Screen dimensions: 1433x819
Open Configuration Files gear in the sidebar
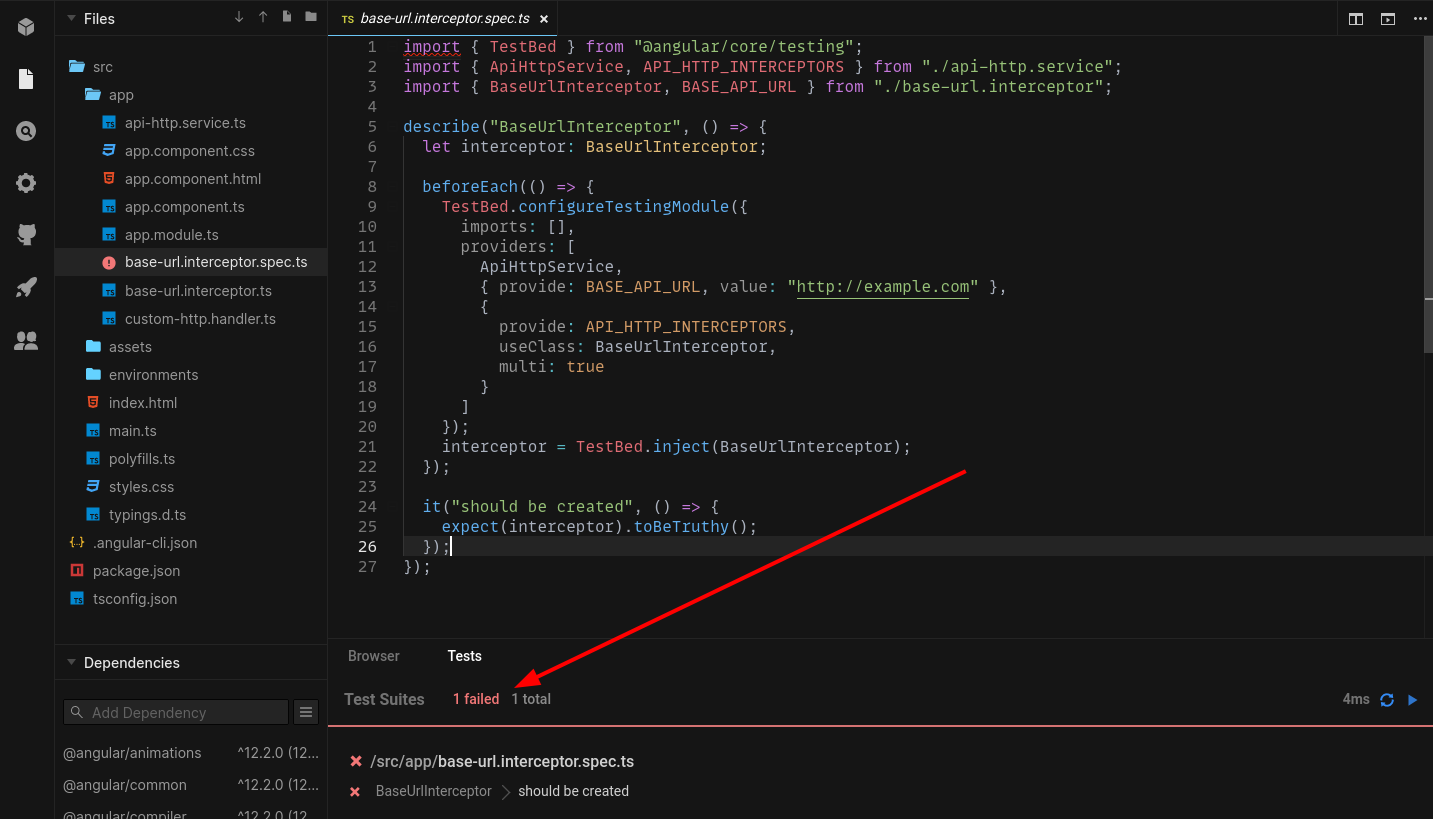tap(26, 183)
